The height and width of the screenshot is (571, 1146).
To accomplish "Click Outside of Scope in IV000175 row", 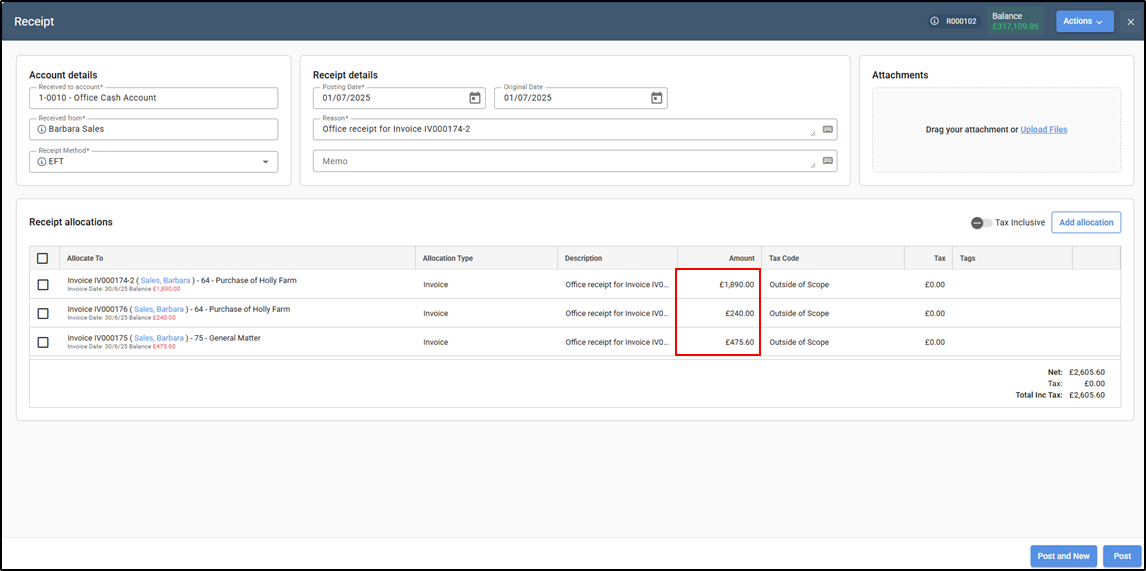I will [799, 341].
